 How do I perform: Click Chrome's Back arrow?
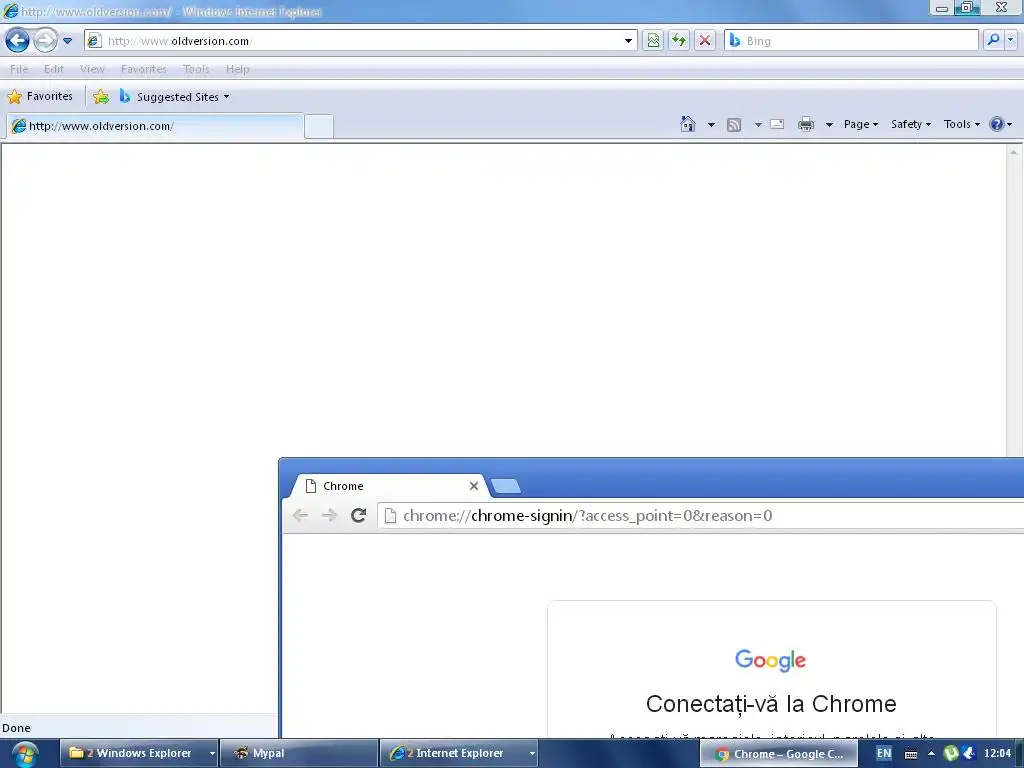[x=300, y=515]
